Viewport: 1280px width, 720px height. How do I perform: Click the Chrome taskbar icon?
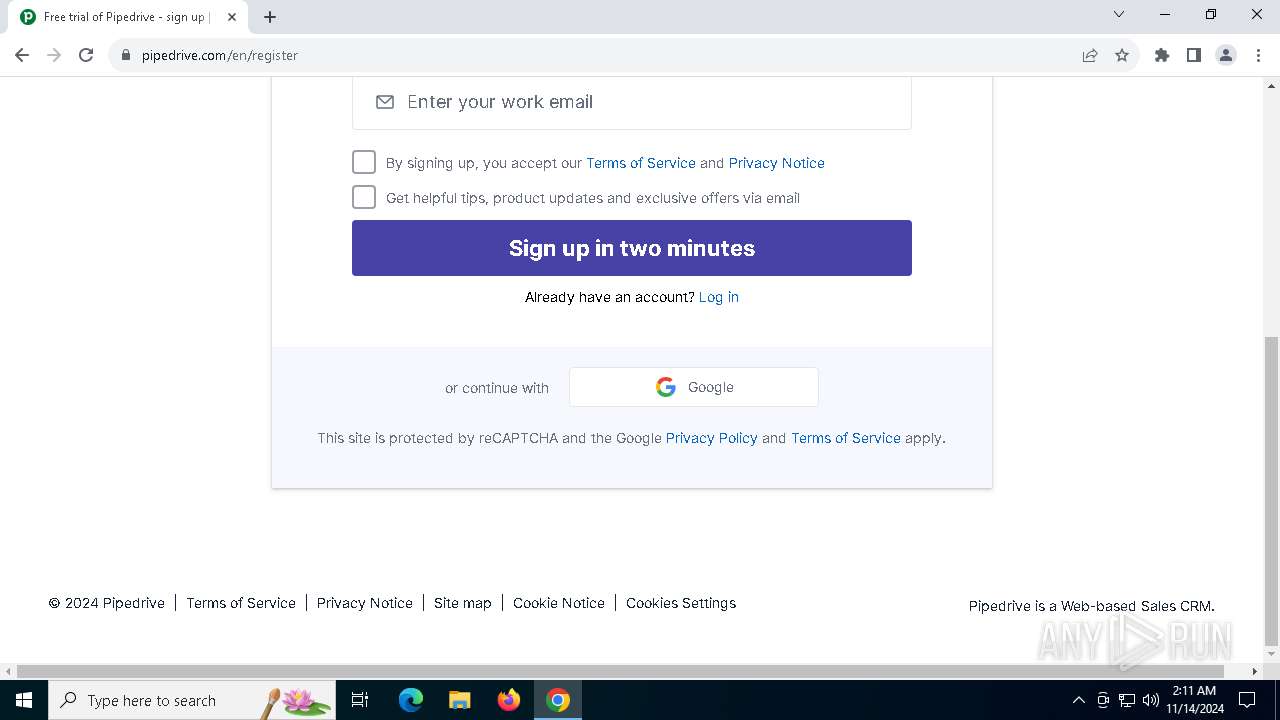[x=558, y=700]
